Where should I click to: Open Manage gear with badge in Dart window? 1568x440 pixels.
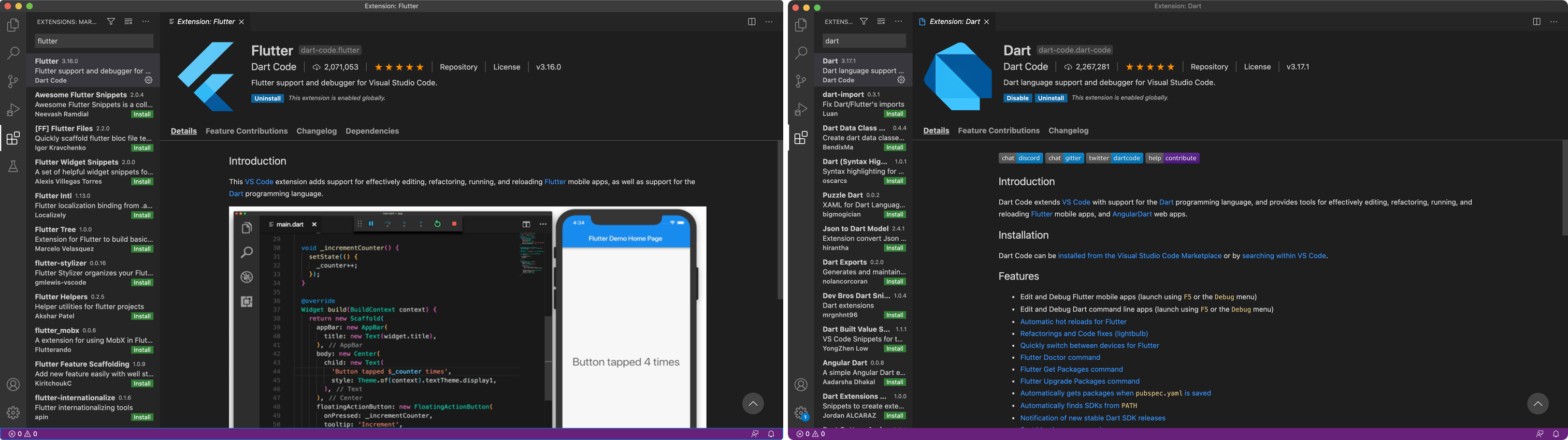[801, 413]
